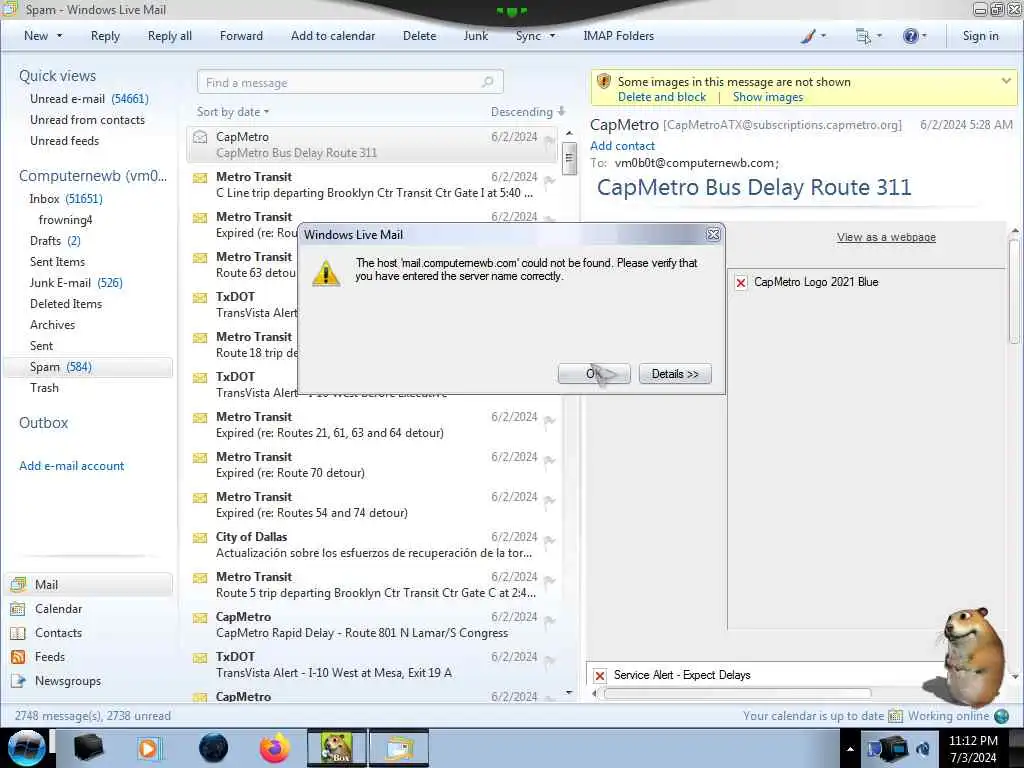Delete the selected message from the toolbar
Screen dimensions: 1024x768
[x=419, y=36]
